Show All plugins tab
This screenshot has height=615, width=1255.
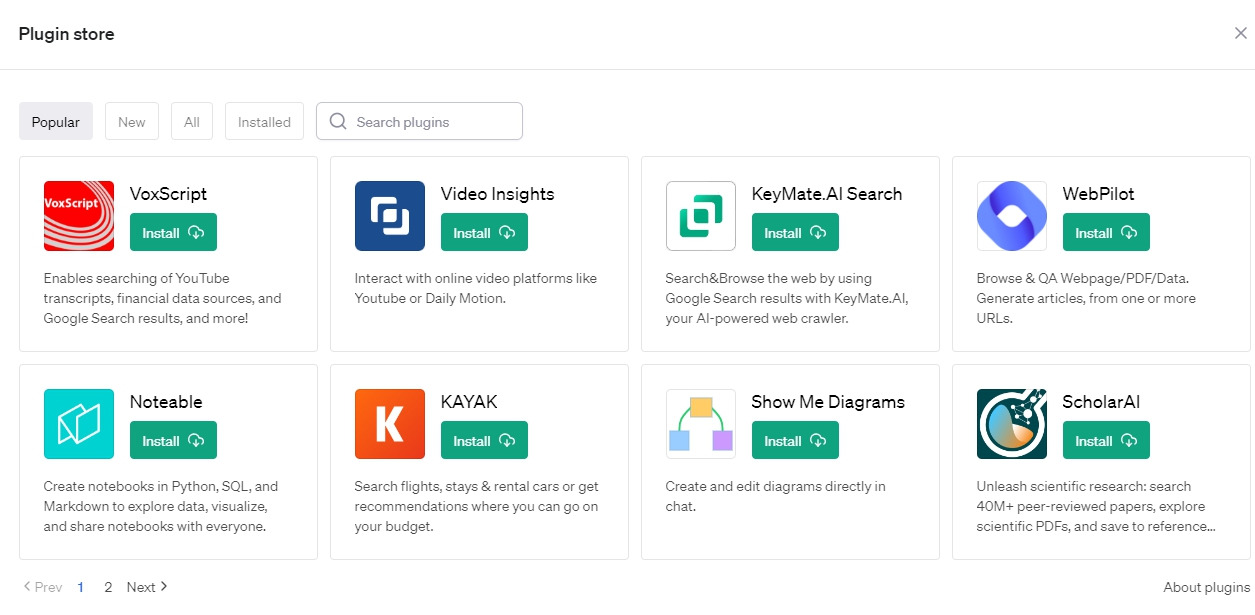(192, 122)
